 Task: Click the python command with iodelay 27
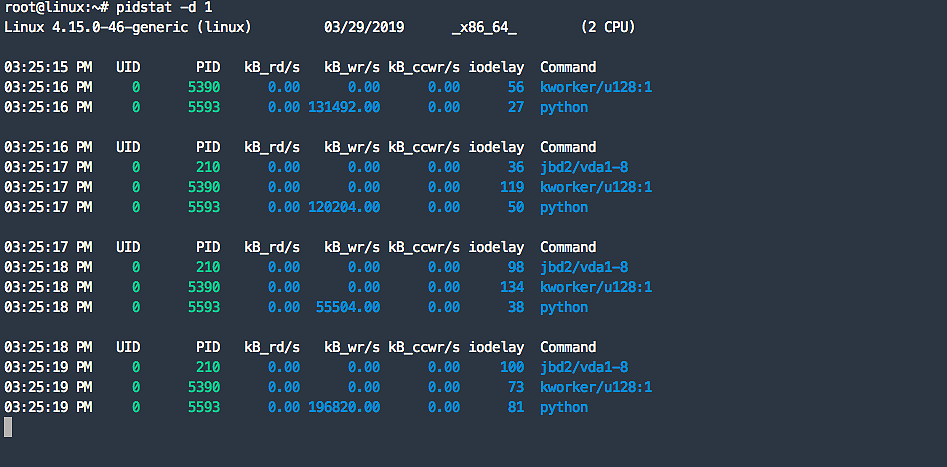tap(564, 107)
